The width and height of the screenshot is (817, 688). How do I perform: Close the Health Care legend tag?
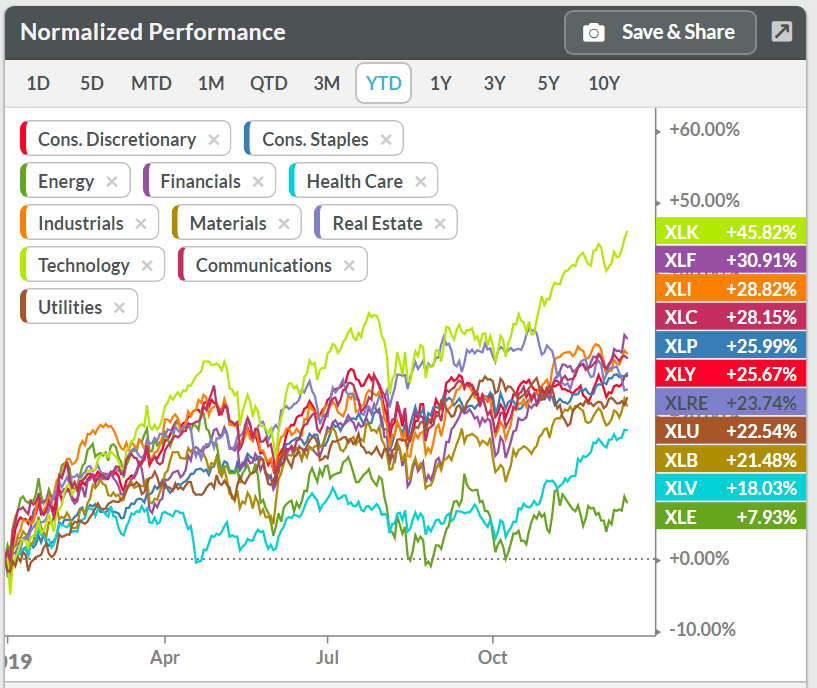(421, 181)
